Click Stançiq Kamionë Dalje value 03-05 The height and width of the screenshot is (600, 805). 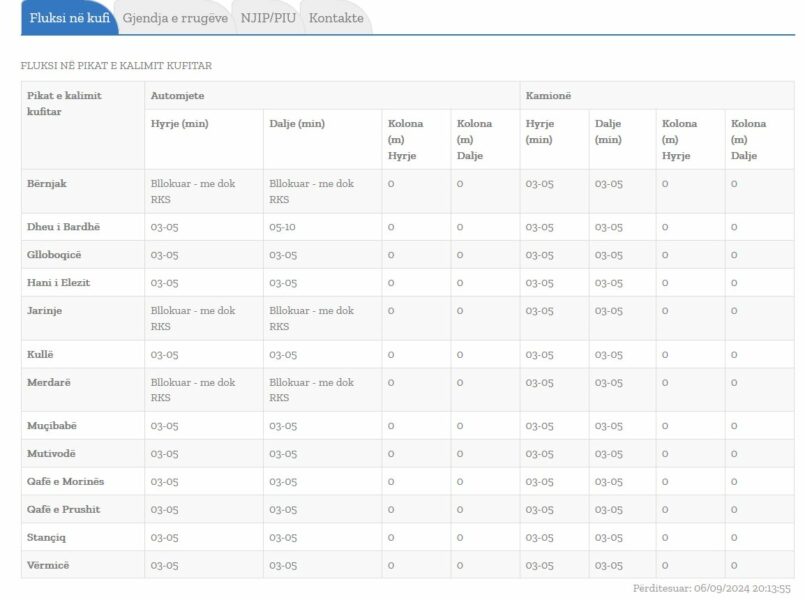tap(608, 537)
